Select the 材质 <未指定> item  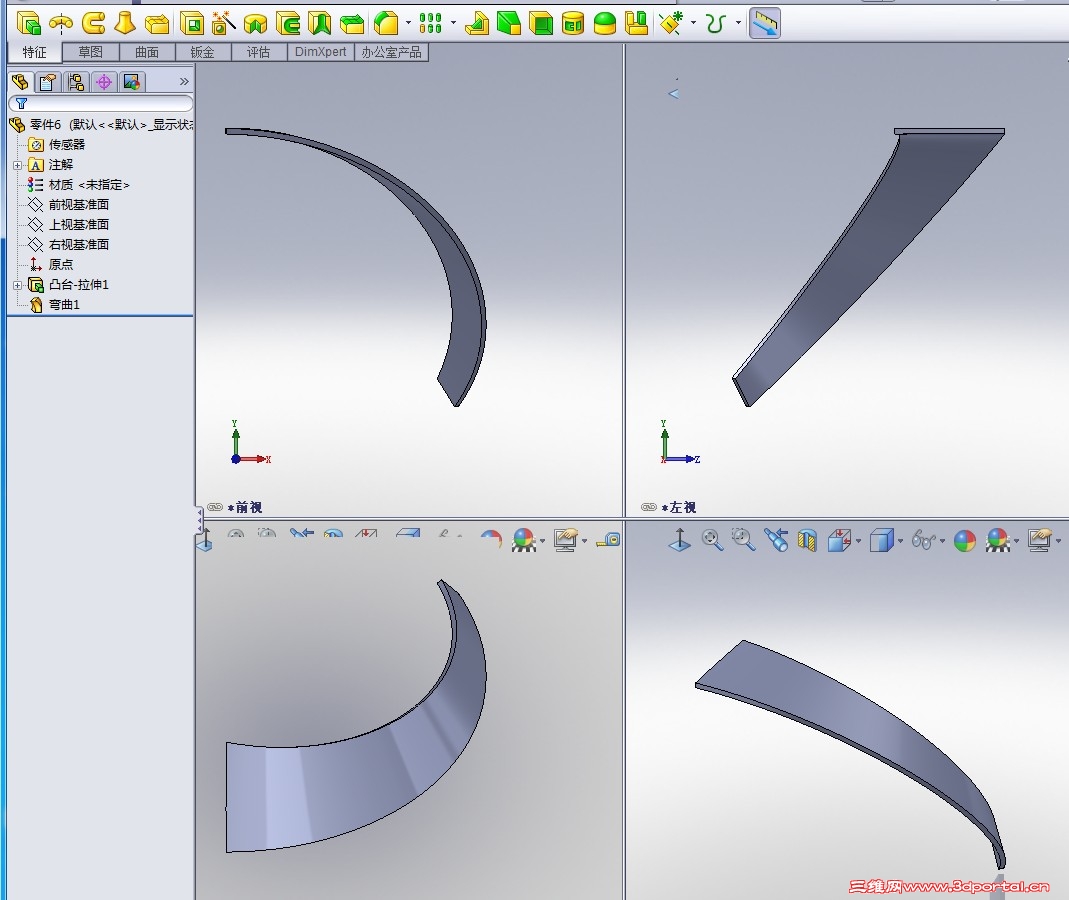click(x=78, y=185)
